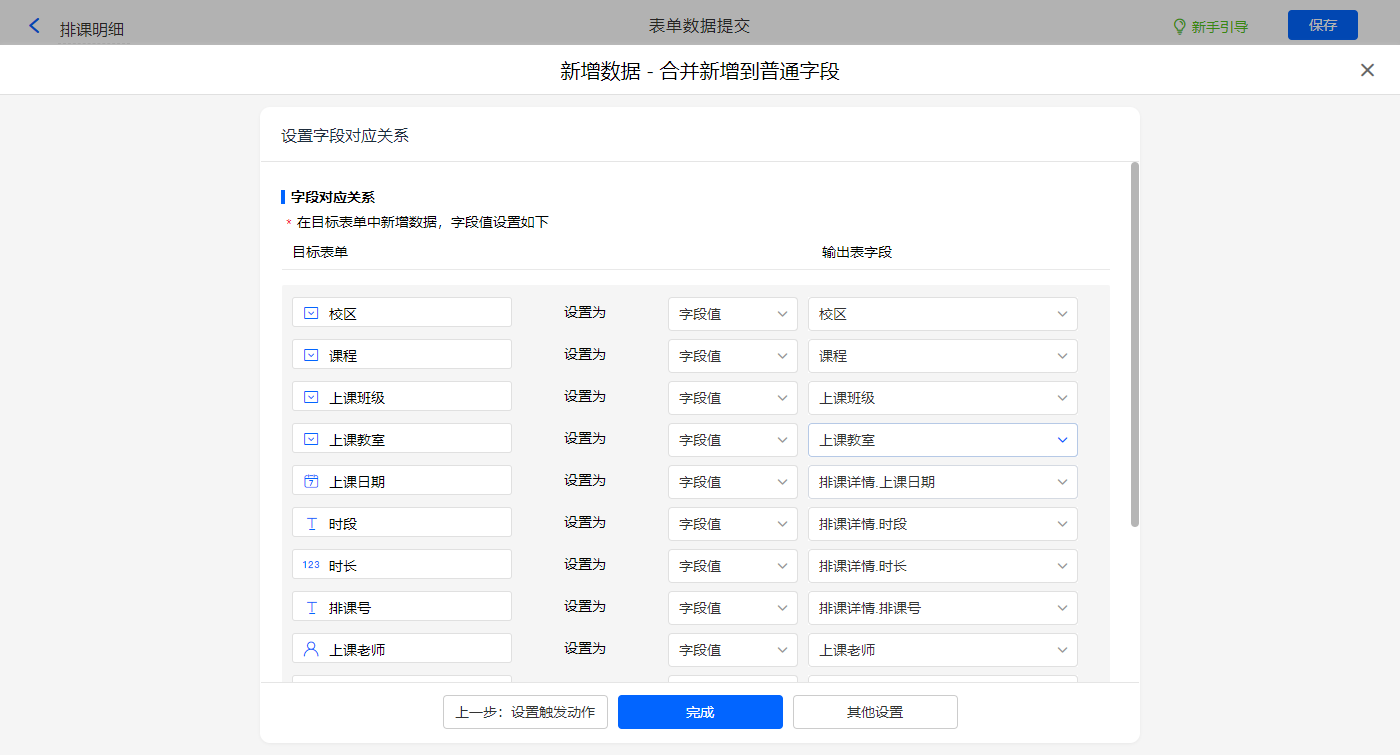Screen dimensions: 1400x755
Task: Click the dropdown-type icon next to 校区
Action: (x=311, y=313)
